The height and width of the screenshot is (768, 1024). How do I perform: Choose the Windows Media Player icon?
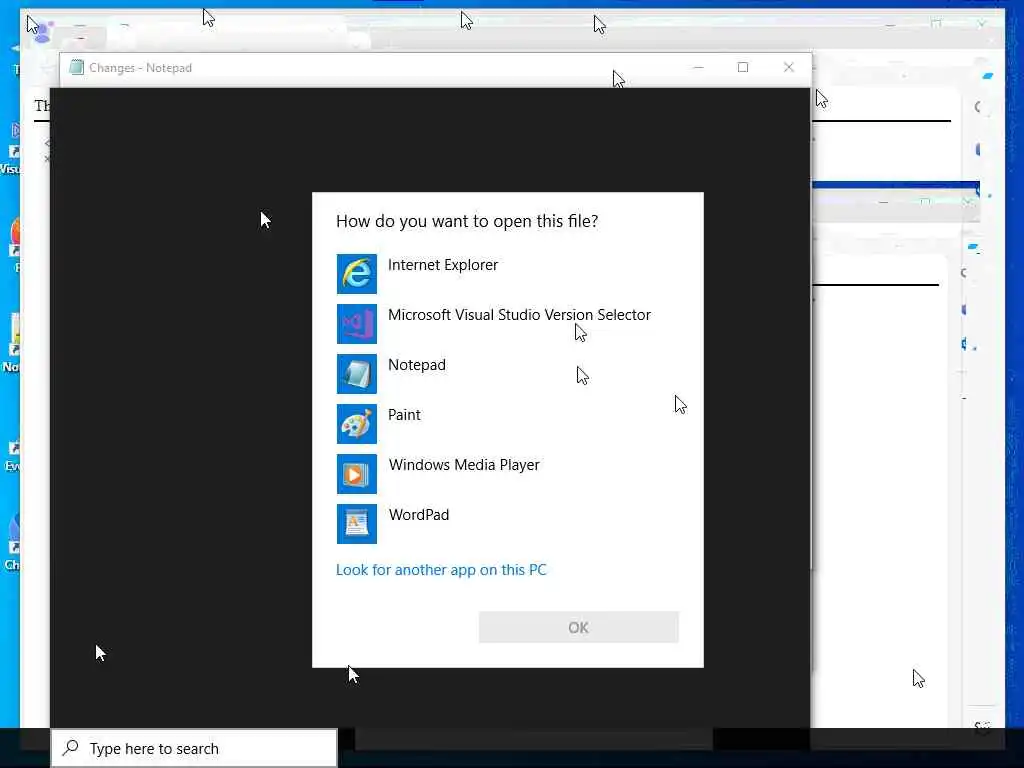click(x=357, y=473)
